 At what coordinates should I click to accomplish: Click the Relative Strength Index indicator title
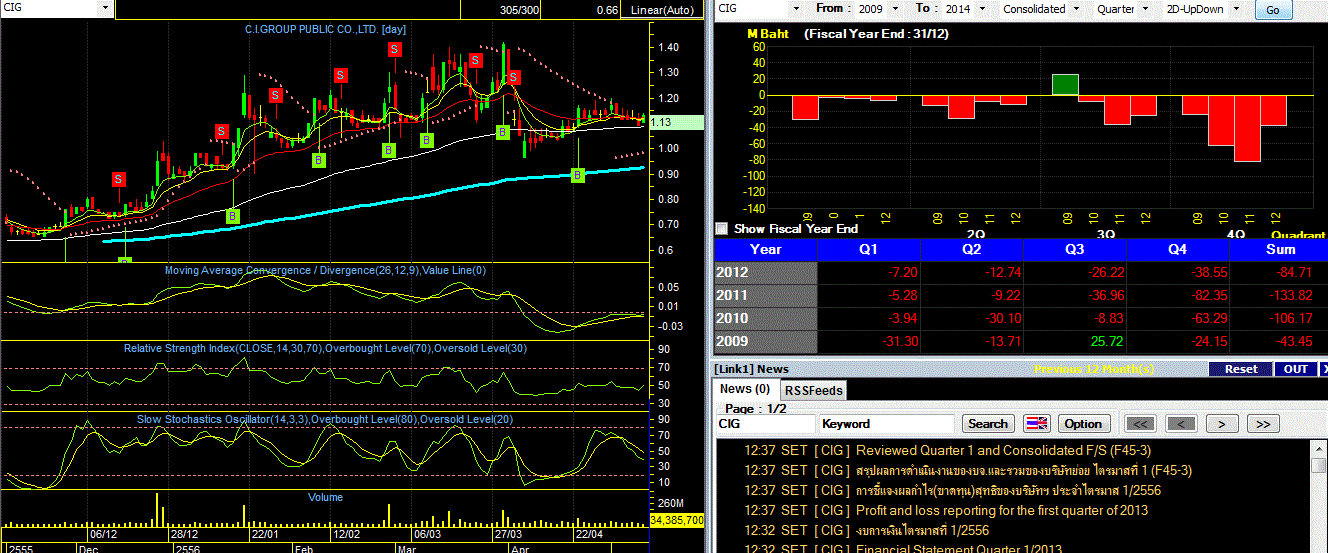[x=325, y=348]
